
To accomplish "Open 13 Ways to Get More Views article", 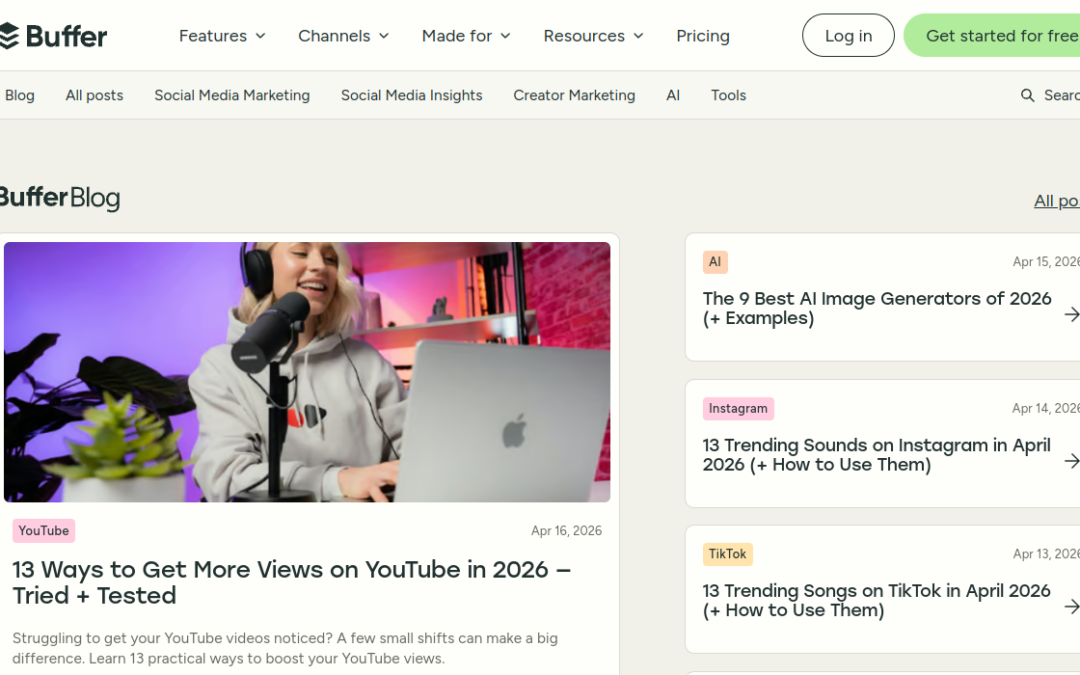I will [291, 582].
